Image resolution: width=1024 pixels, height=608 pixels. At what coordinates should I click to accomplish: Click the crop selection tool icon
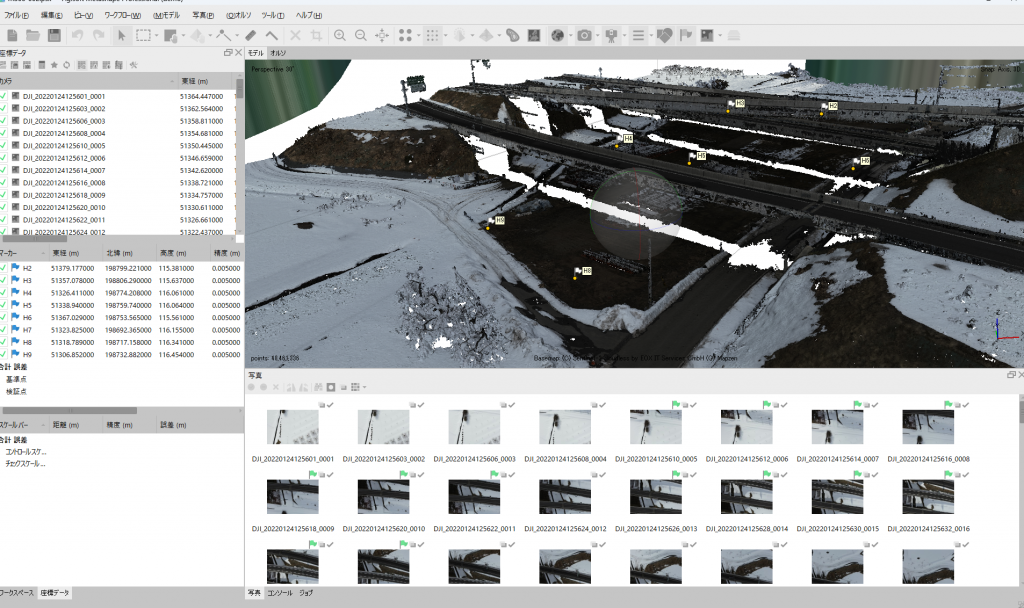[x=316, y=36]
